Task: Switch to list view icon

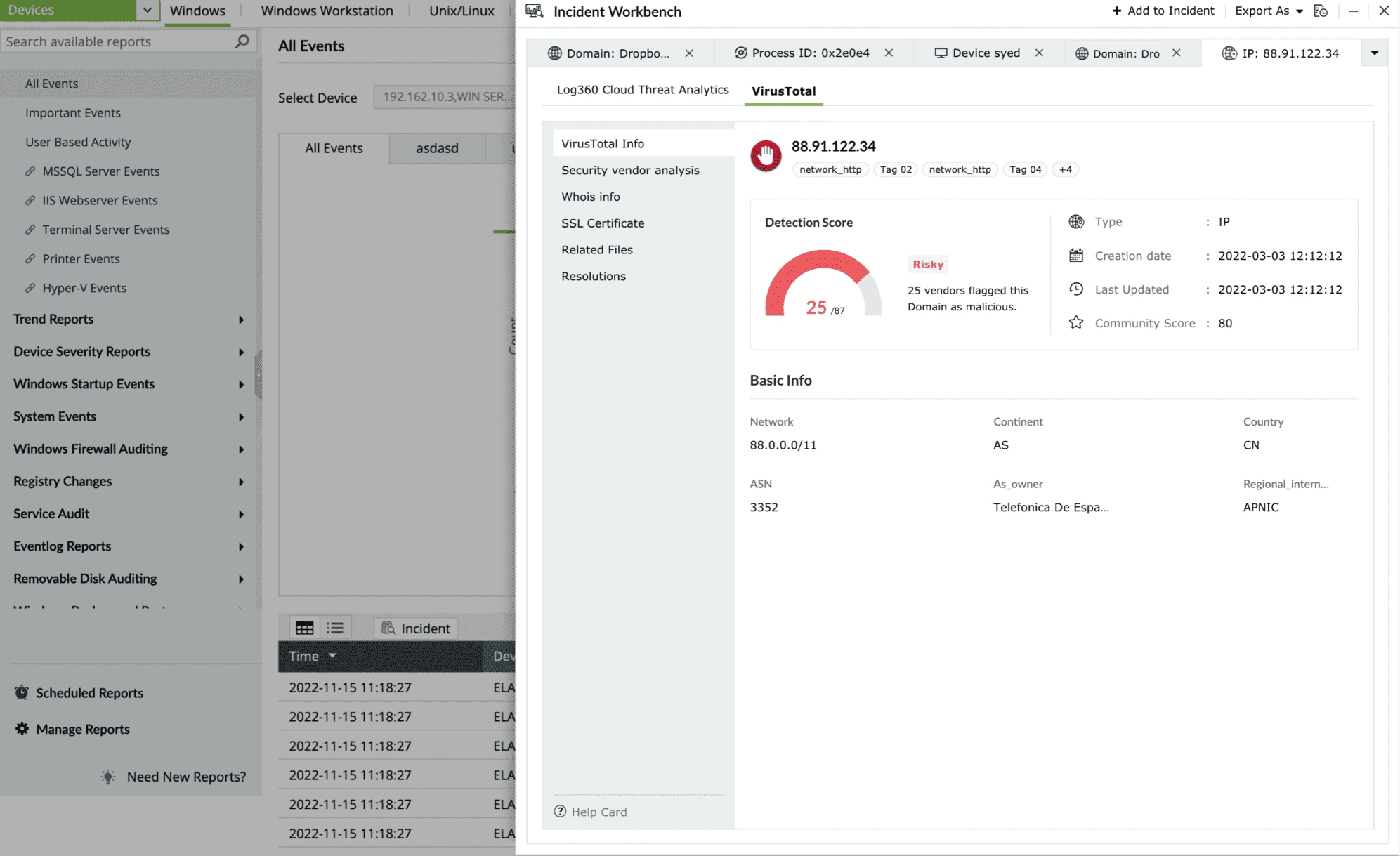Action: [x=335, y=628]
